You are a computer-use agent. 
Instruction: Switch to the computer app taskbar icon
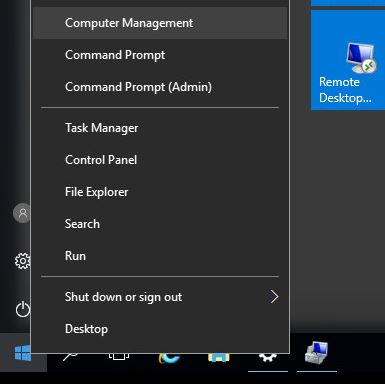[x=317, y=353]
